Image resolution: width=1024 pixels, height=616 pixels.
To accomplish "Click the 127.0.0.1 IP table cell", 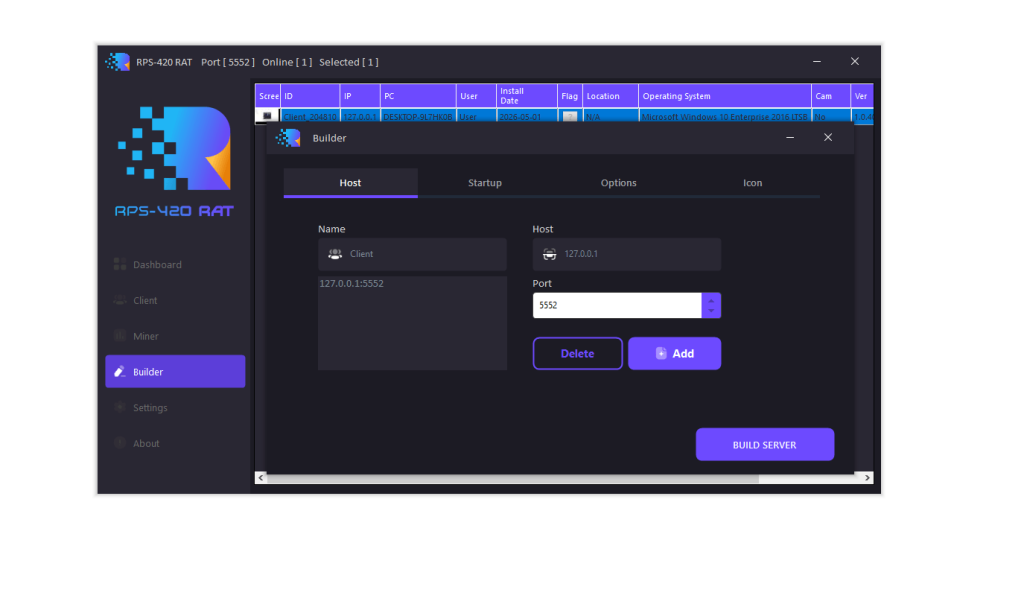I will pyautogui.click(x=360, y=117).
